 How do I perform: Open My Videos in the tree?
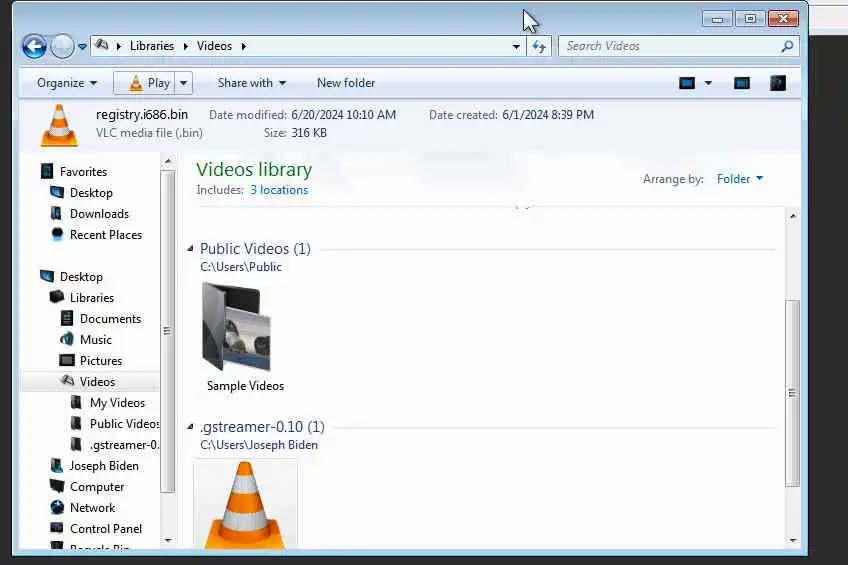coord(117,403)
